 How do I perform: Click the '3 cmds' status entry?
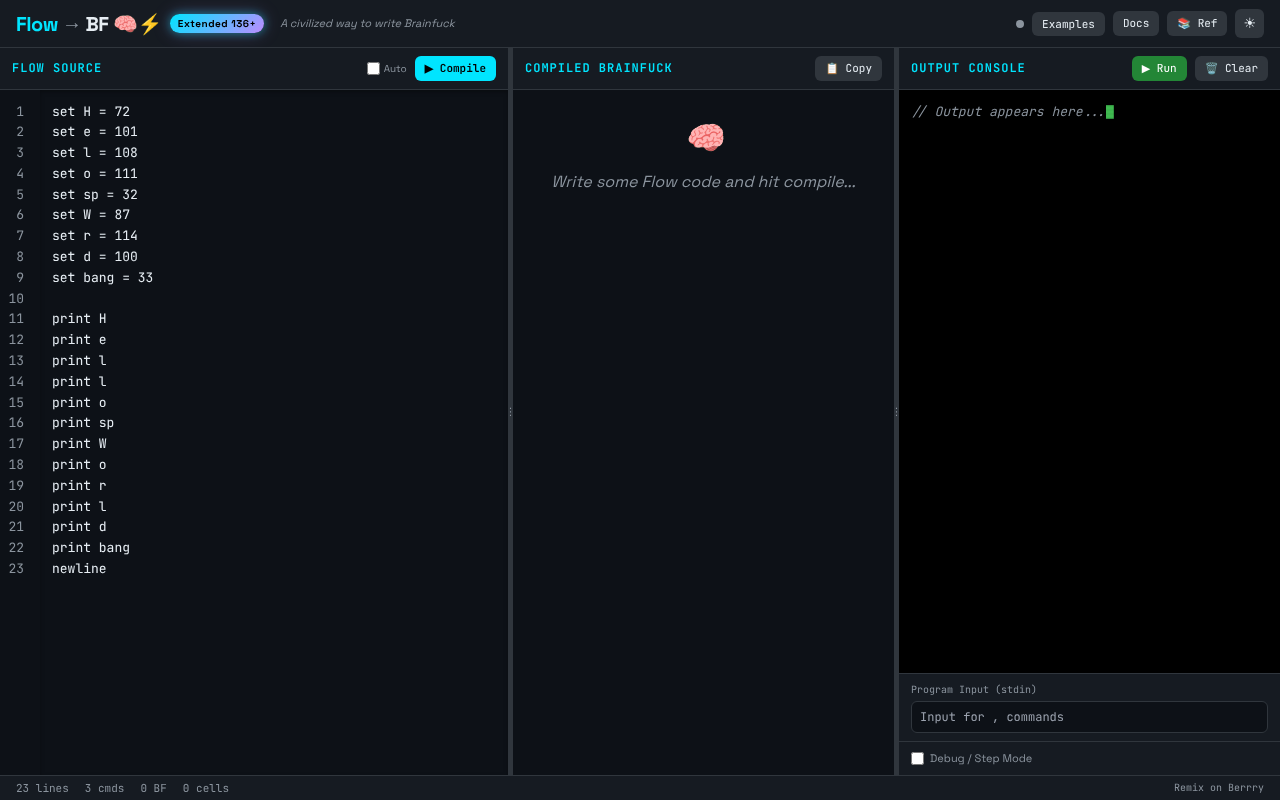104,788
